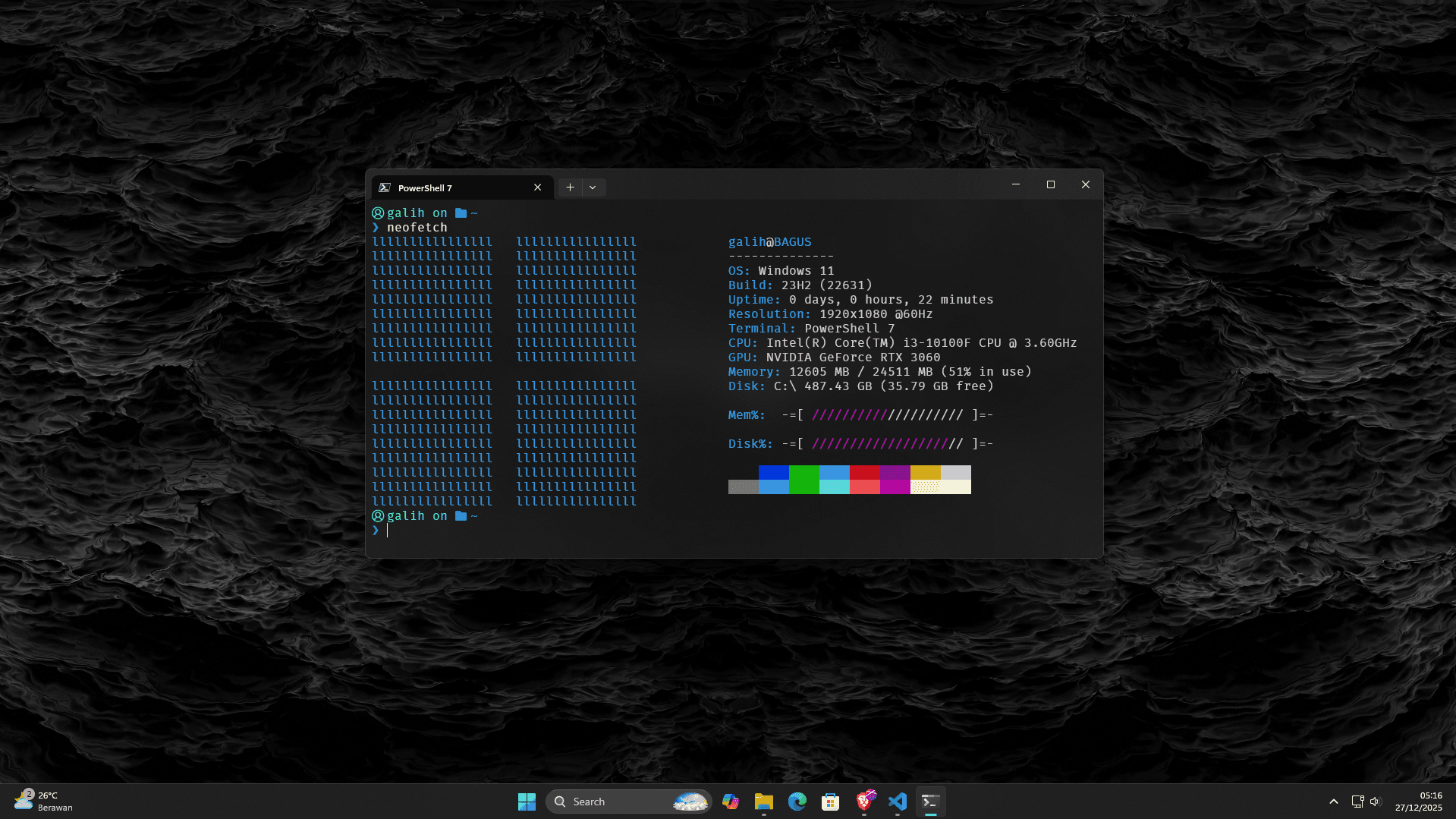Open Microsoft Edge from the taskbar
The width and height of the screenshot is (1456, 819).
tap(797, 802)
